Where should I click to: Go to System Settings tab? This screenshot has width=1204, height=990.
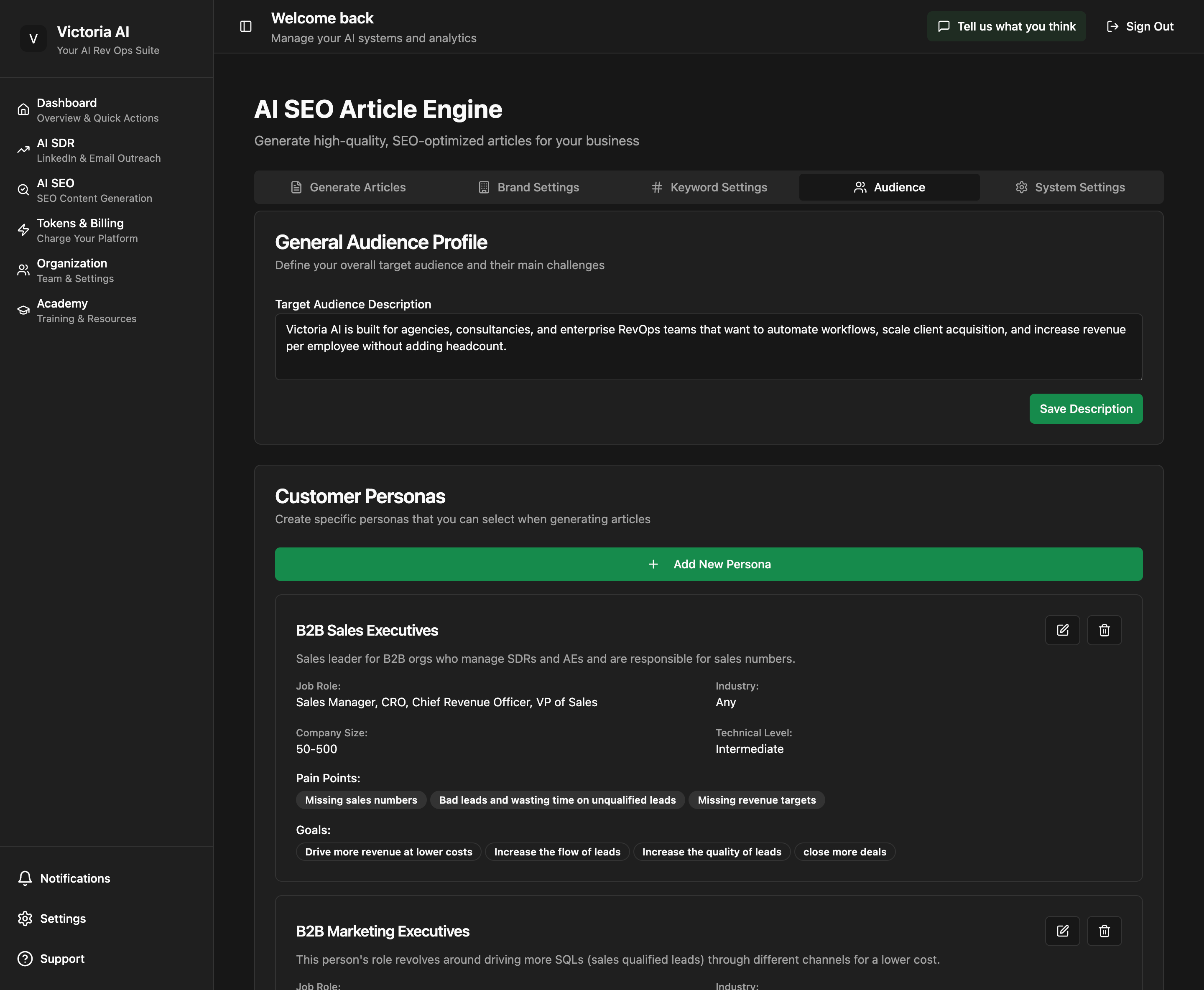1070,187
